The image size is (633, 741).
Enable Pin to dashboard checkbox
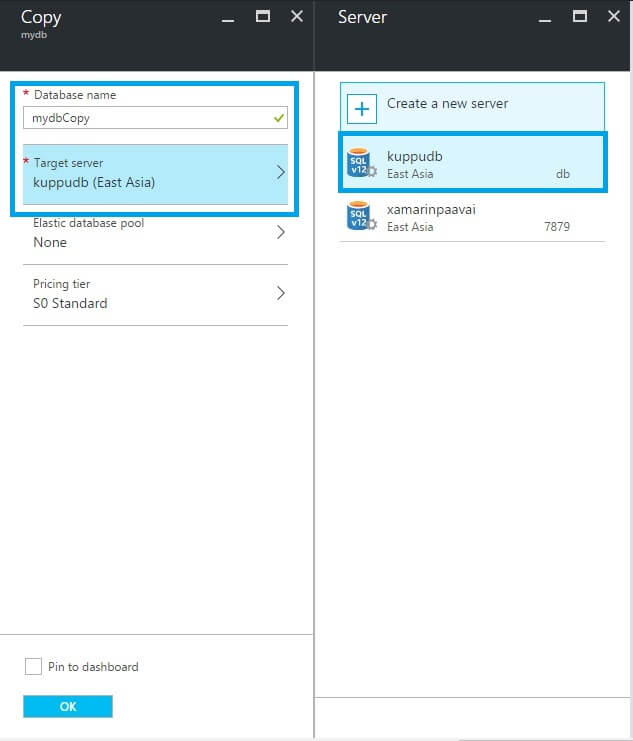point(33,666)
